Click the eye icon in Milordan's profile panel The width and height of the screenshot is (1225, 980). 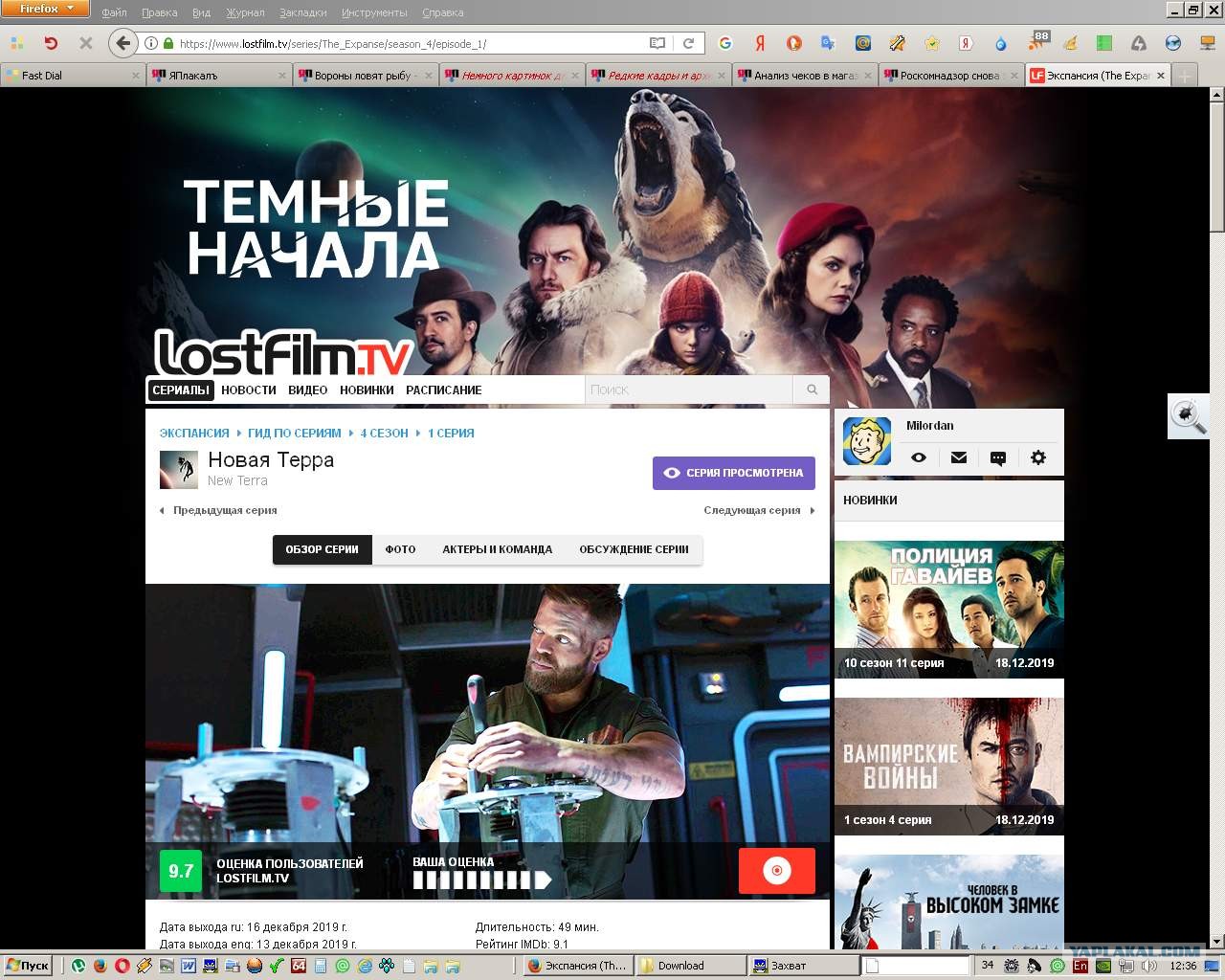[919, 457]
